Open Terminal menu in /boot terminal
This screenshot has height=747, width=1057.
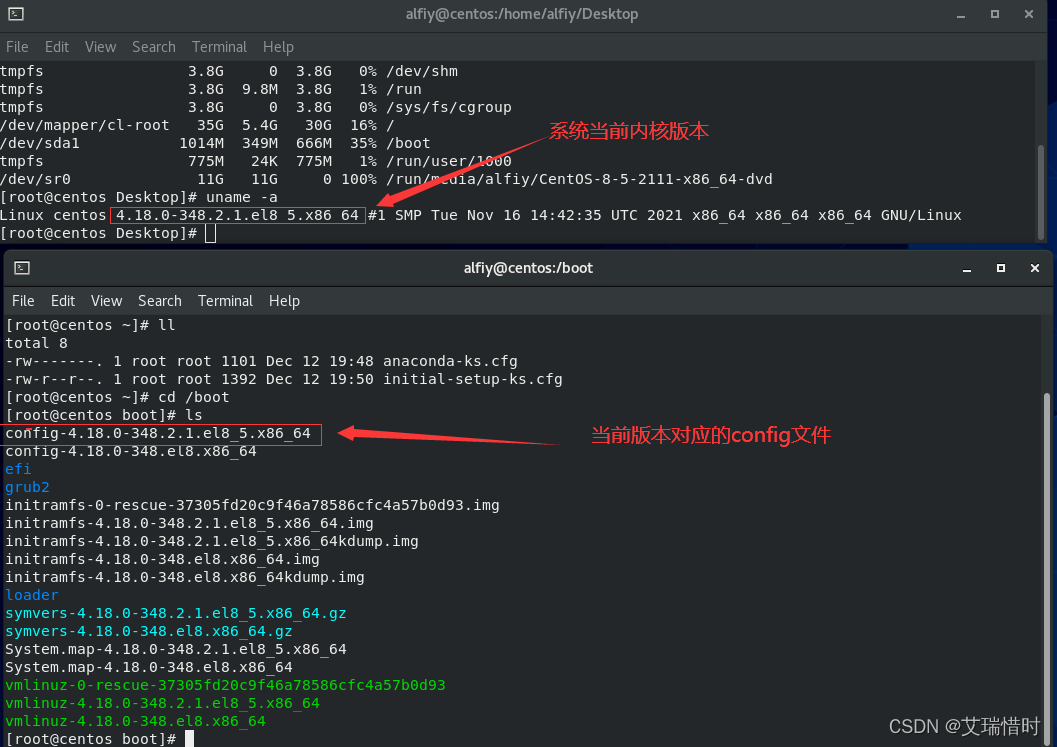225,301
